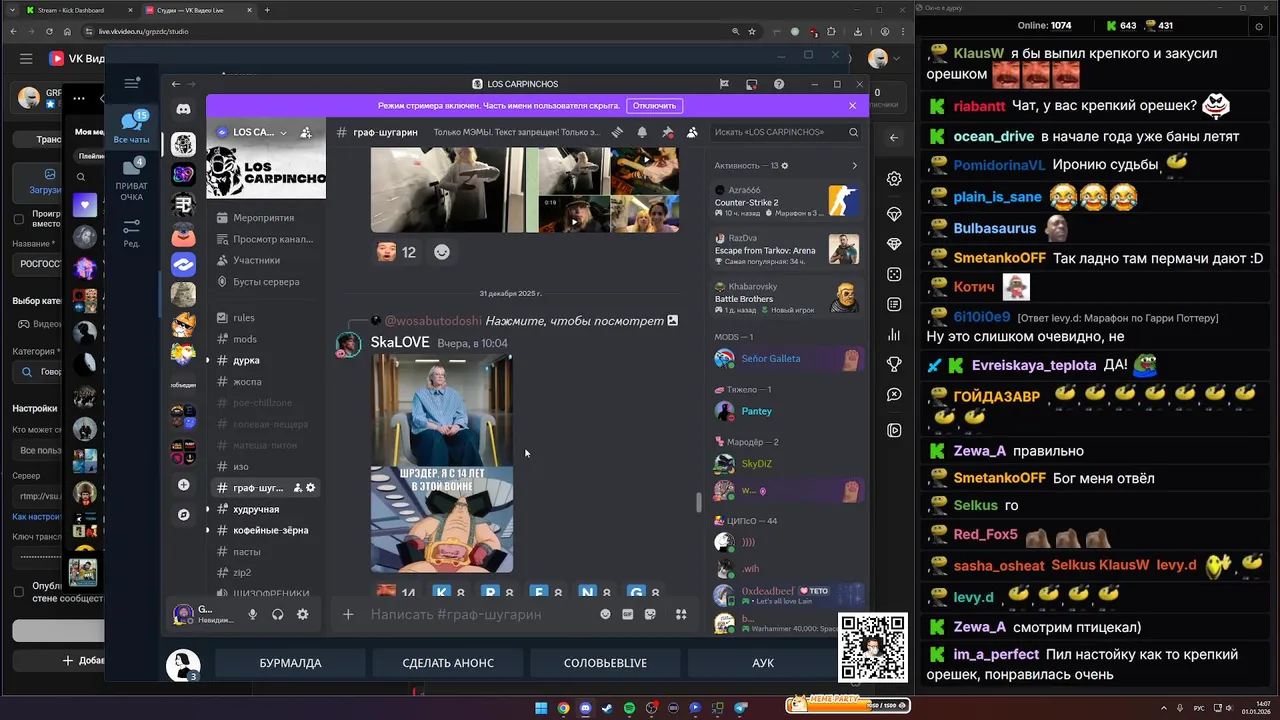The image size is (1280, 720).
Task: Click the 12 reaction under collage
Action: point(397,253)
